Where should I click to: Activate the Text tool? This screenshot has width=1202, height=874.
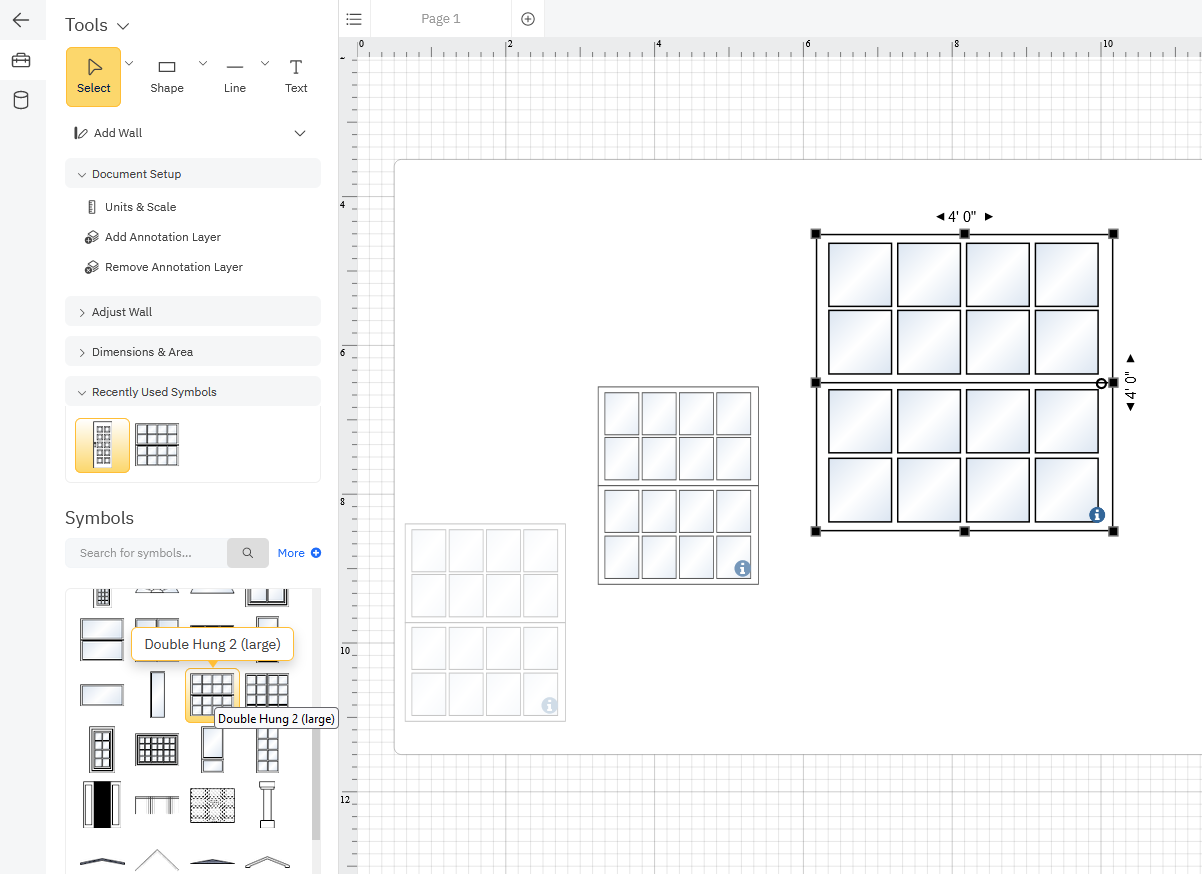pyautogui.click(x=296, y=76)
